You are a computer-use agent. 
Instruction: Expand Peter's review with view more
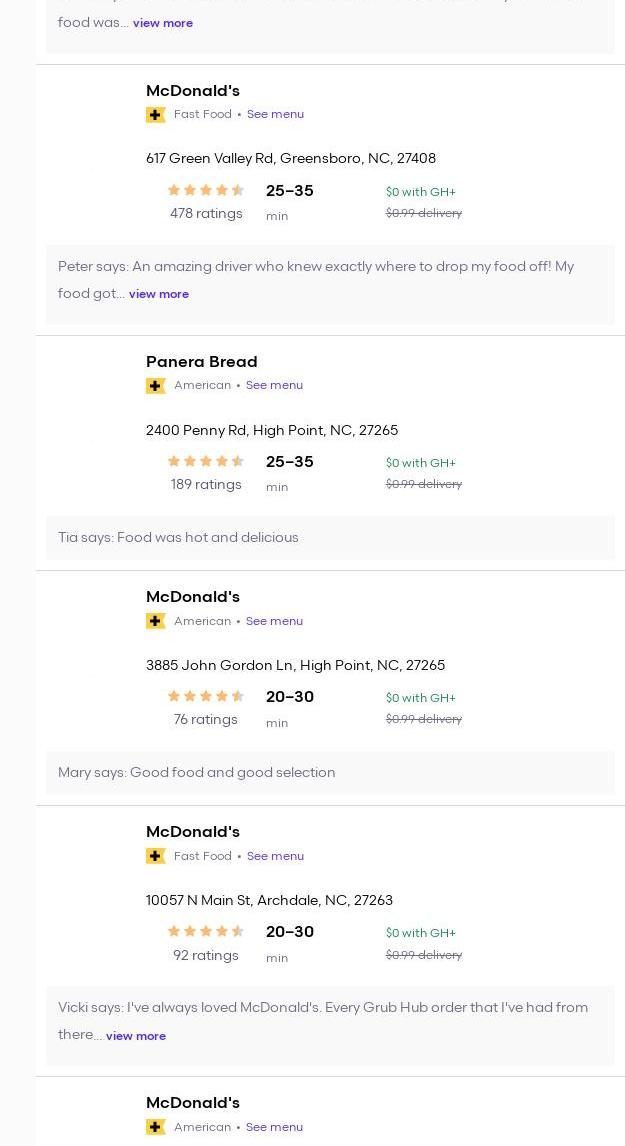coord(159,294)
